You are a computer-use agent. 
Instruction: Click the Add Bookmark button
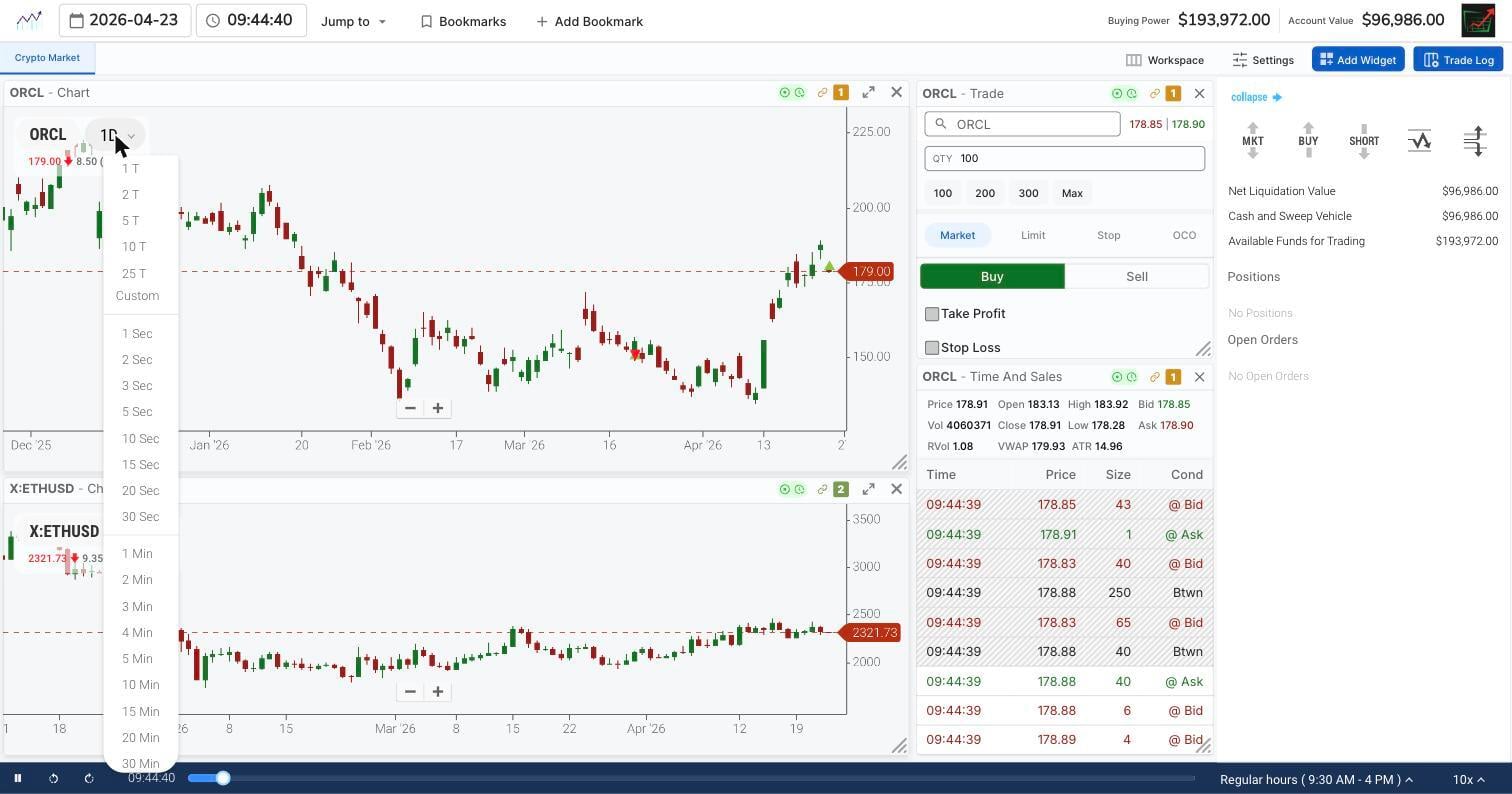pyautogui.click(x=589, y=21)
